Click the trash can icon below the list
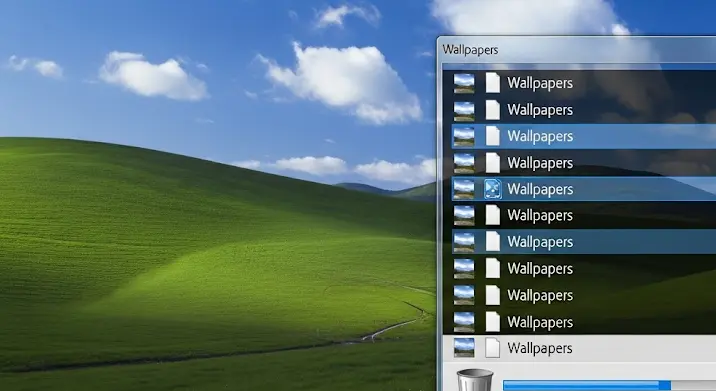The image size is (716, 391). (475, 380)
